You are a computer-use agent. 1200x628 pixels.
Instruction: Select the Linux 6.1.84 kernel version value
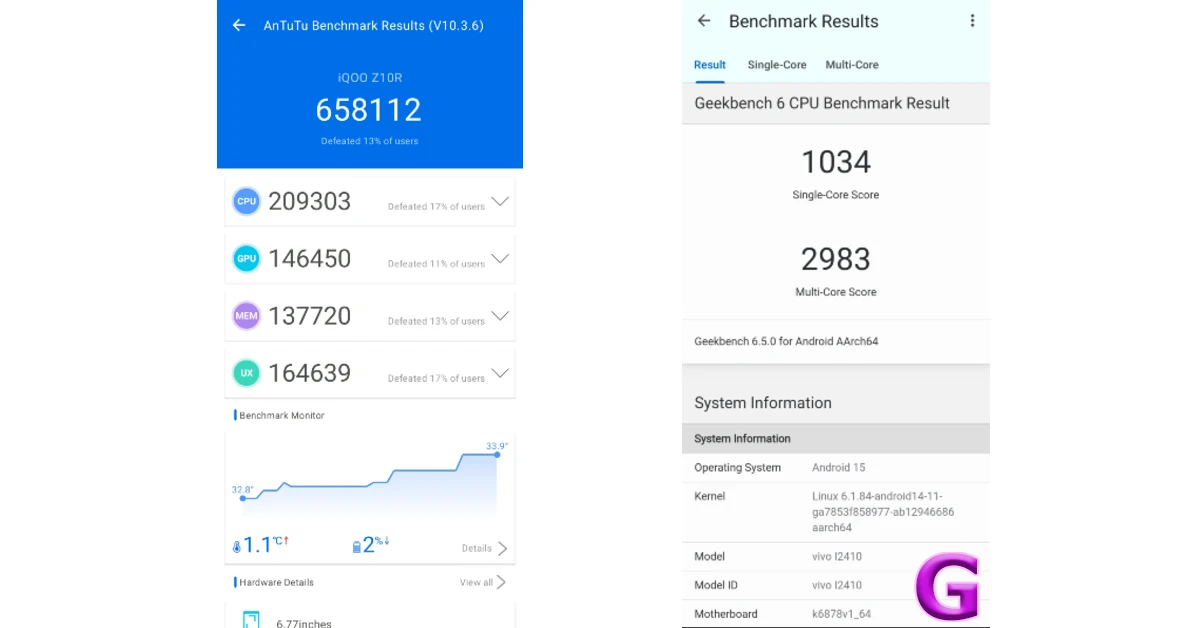tap(883, 512)
